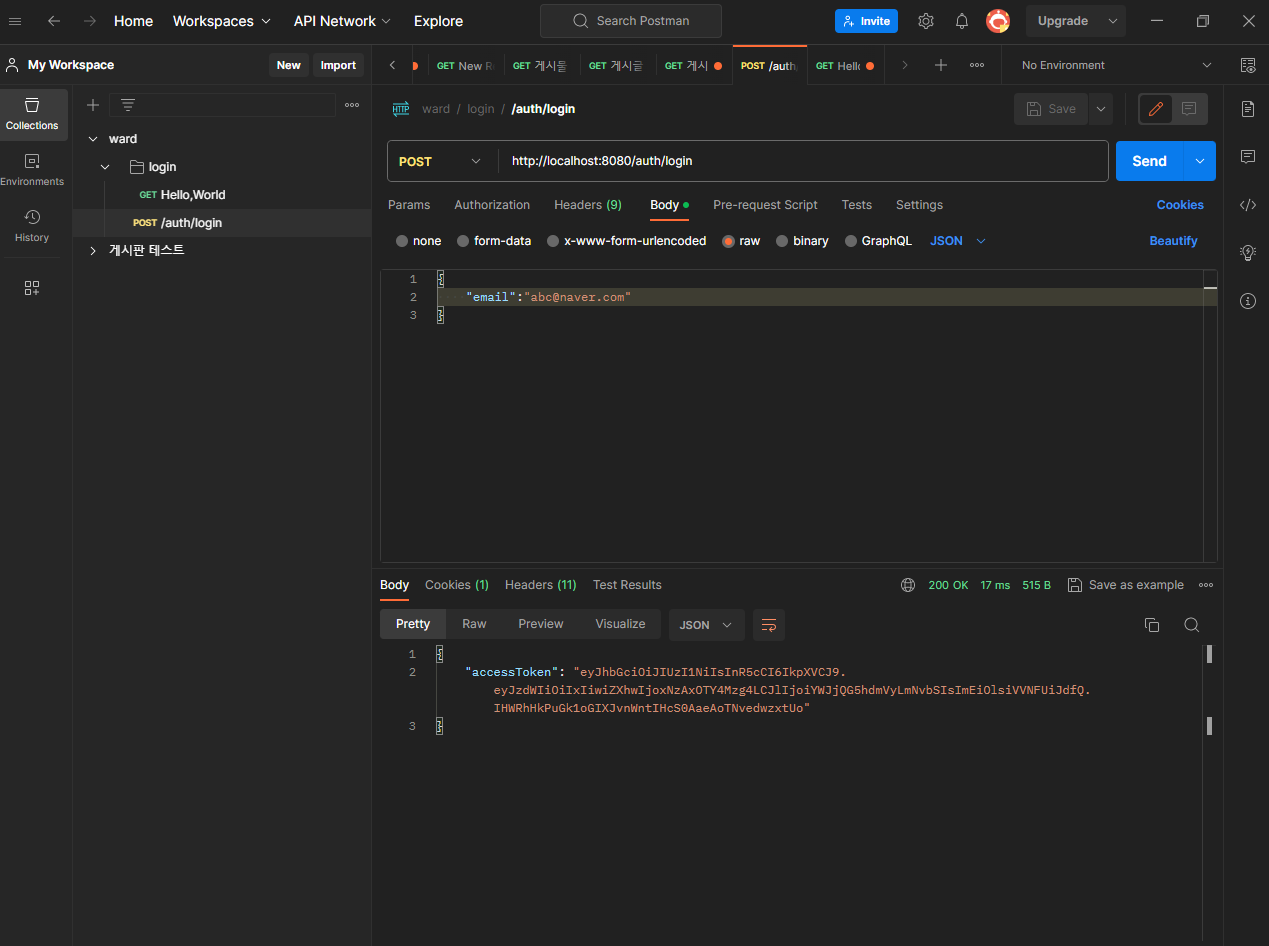
Task: Open the Environments sidebar panel
Action: (x=32, y=170)
